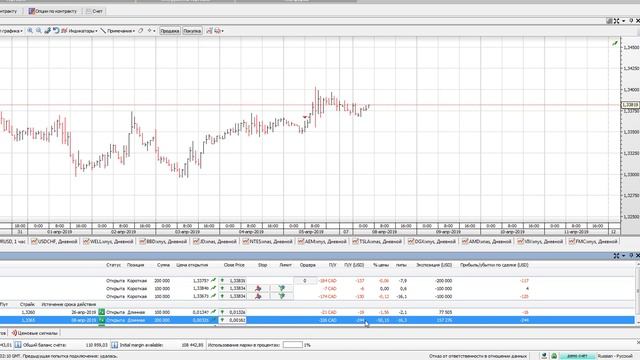Screen dimensions: 640x360
Task: Open the chart panel menu arrow beside the maximize icon
Action: coord(623,21)
